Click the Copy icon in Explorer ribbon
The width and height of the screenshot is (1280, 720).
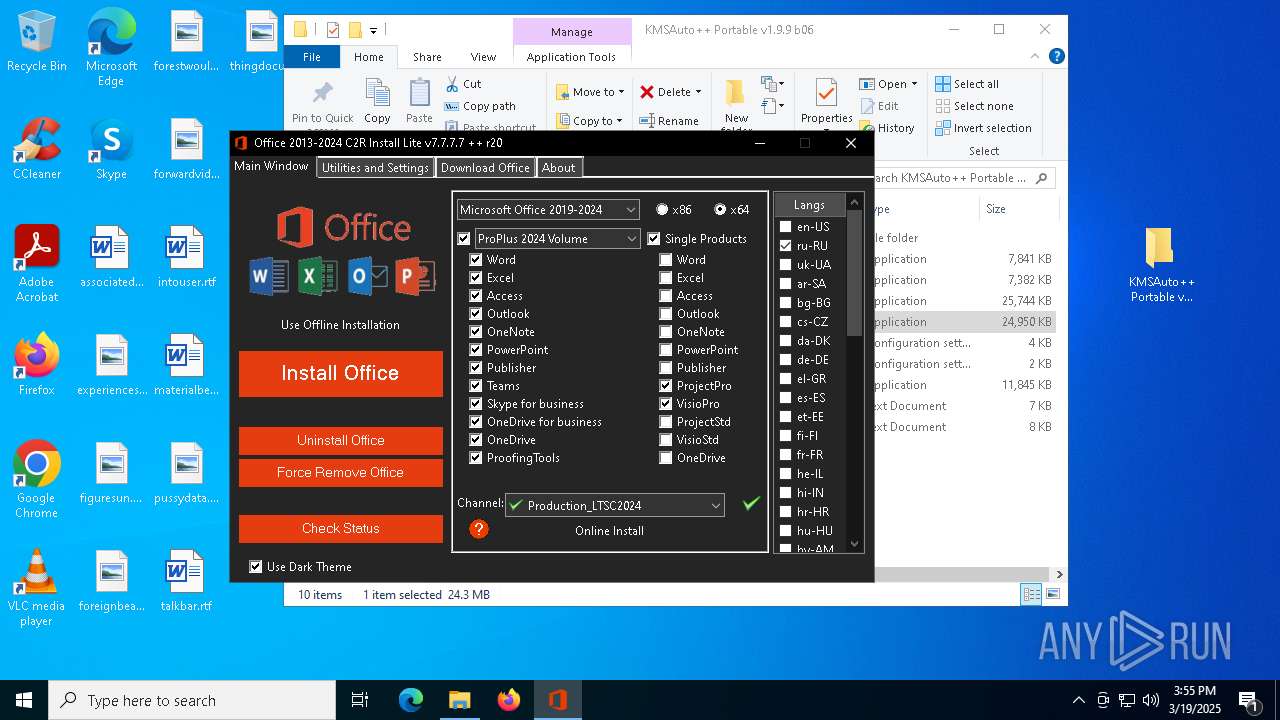point(377,101)
